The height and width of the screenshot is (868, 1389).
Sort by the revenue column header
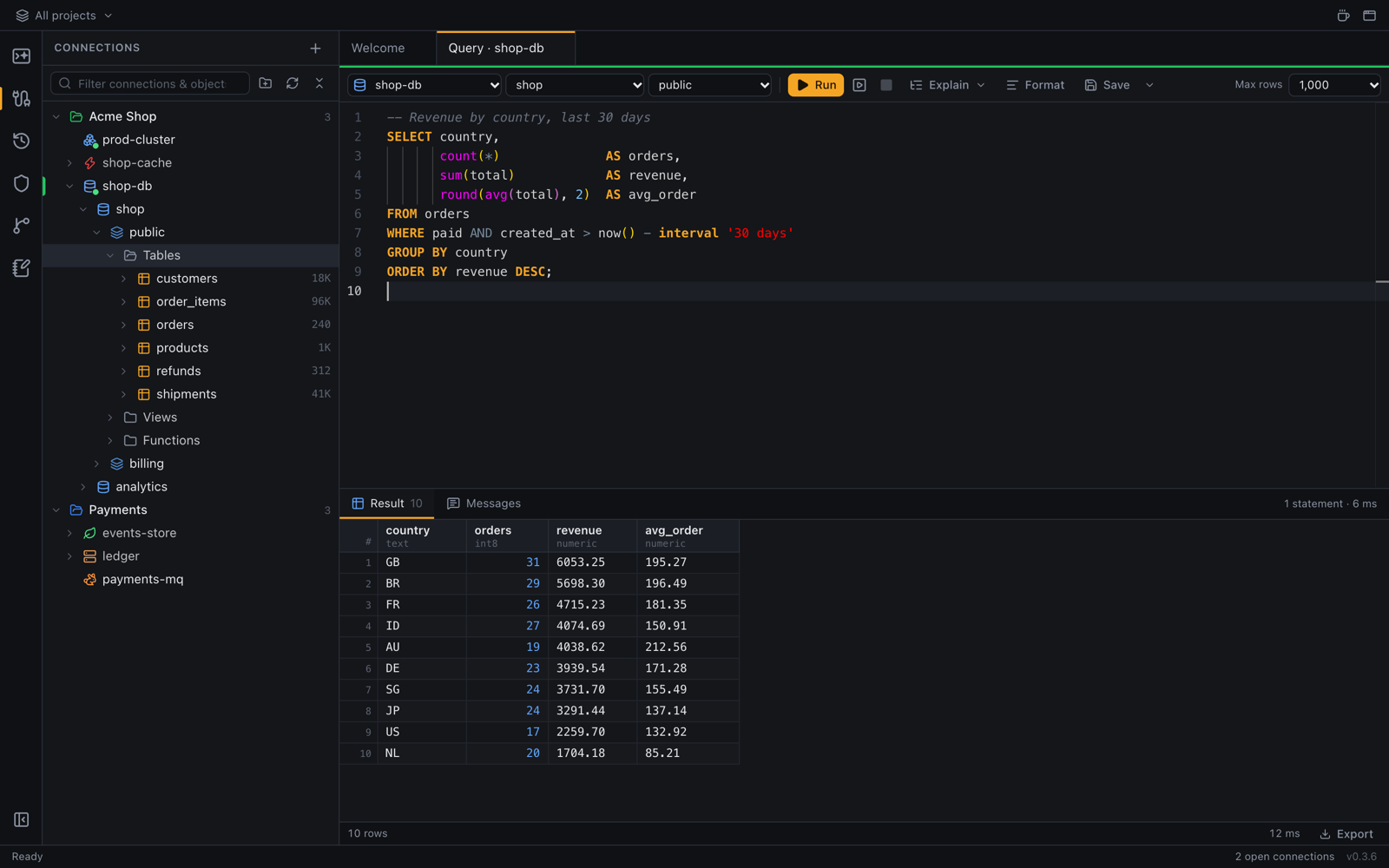pos(592,536)
